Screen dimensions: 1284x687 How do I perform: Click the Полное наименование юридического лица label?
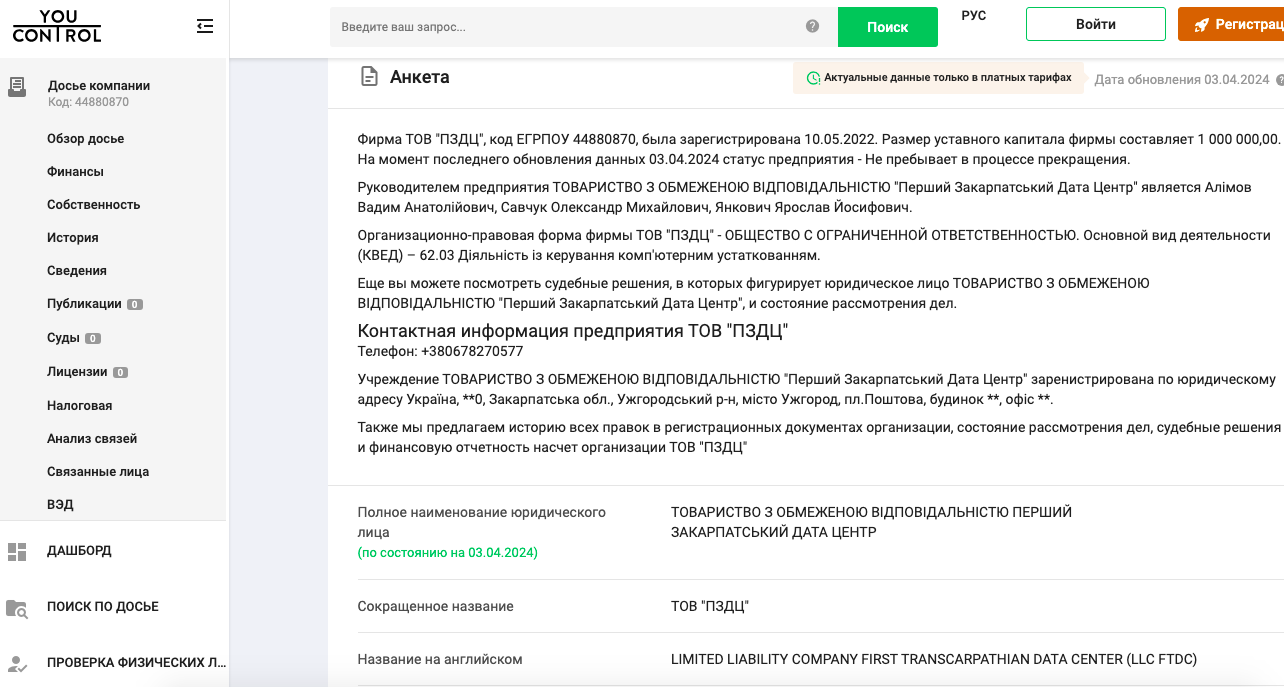click(482, 523)
